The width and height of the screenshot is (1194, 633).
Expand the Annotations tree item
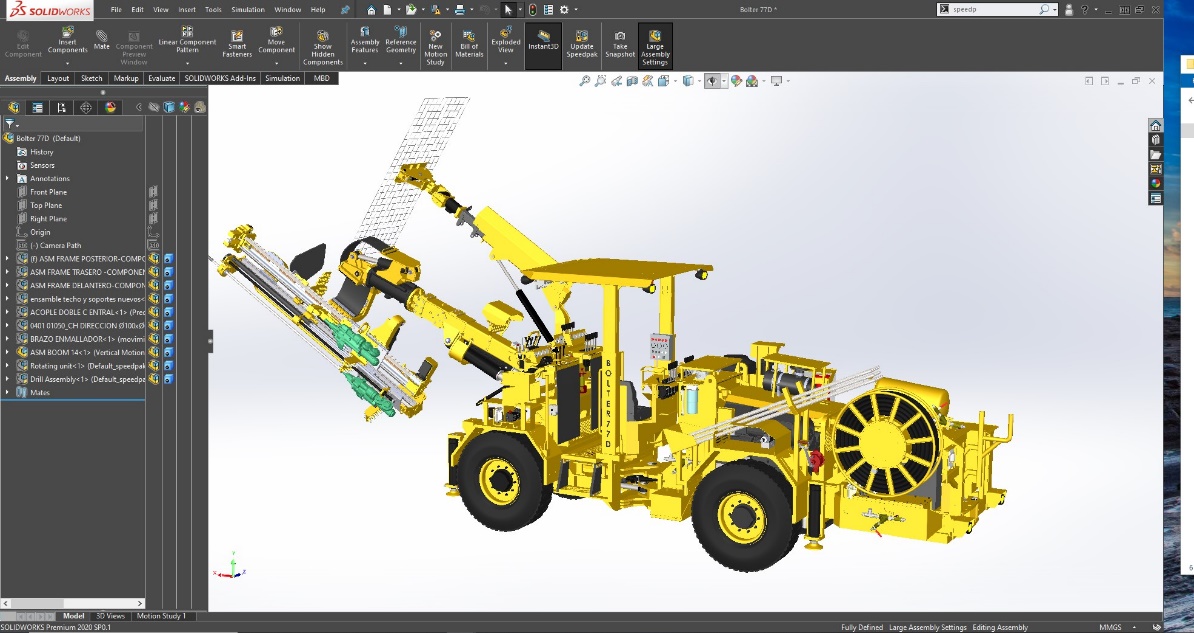(x=7, y=178)
